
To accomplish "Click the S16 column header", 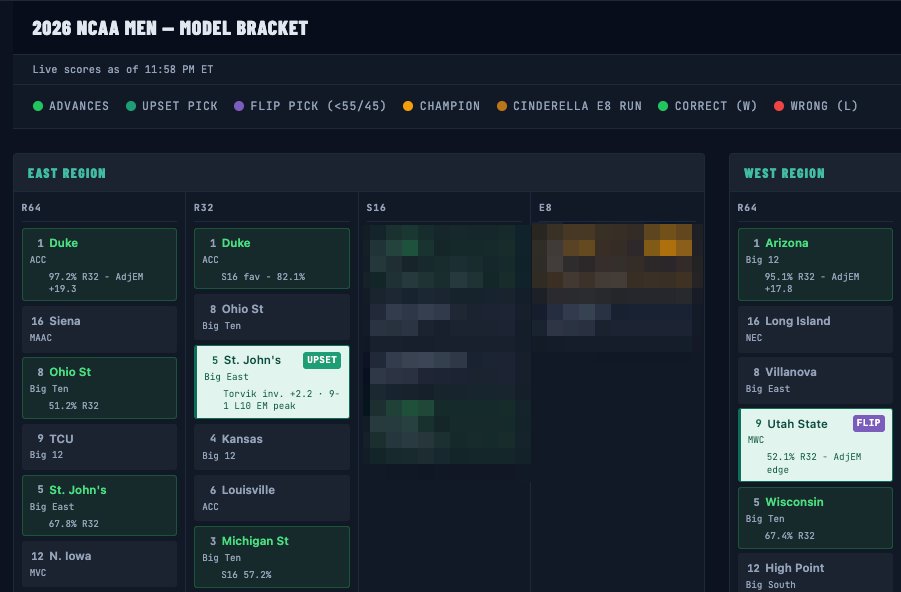I will coord(376,207).
